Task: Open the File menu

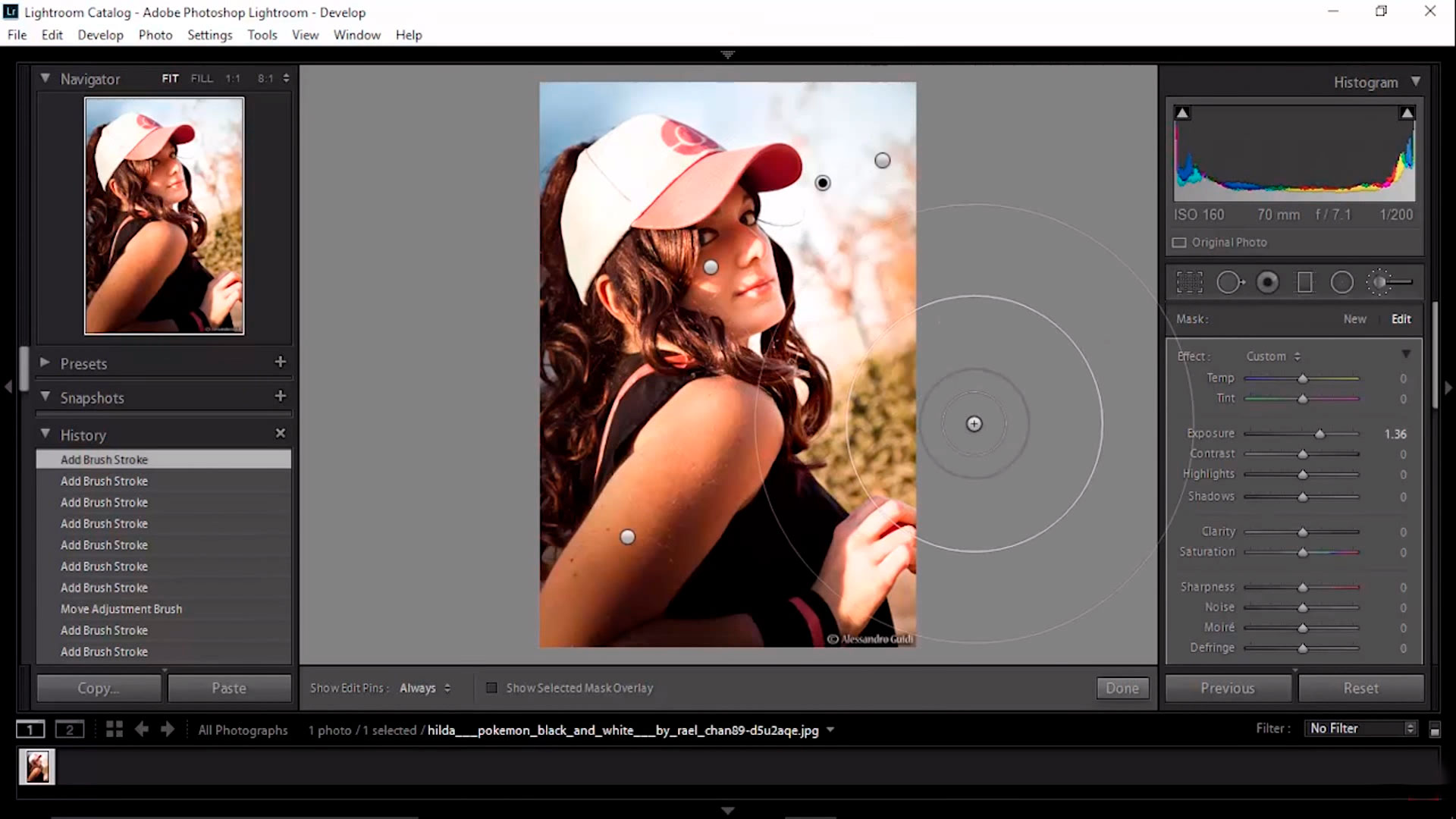Action: pos(17,35)
